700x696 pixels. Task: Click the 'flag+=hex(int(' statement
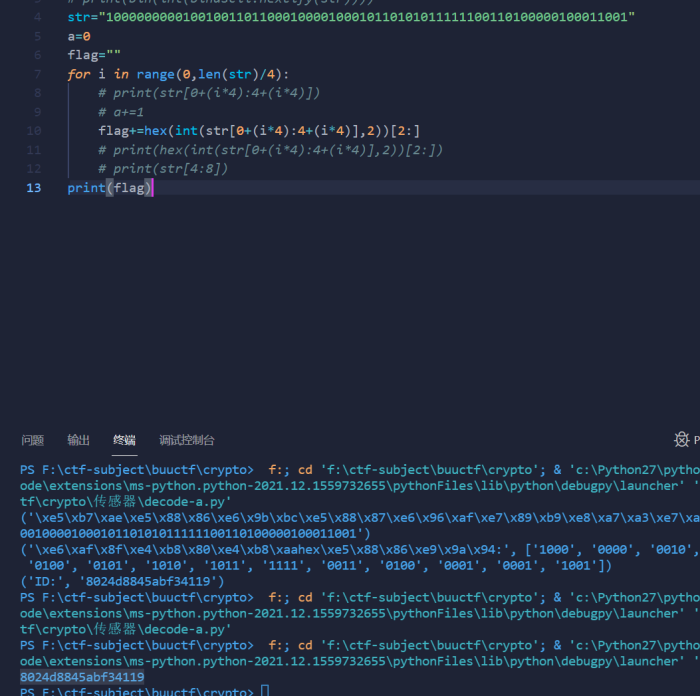[259, 131]
